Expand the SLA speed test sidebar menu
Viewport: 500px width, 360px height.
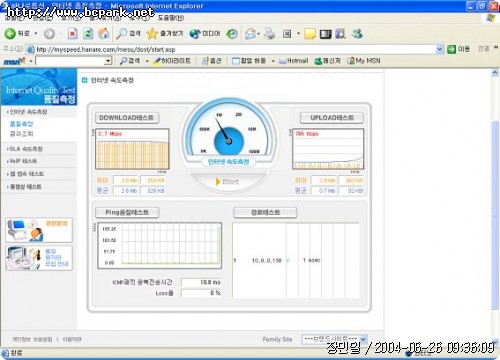[x=25, y=149]
